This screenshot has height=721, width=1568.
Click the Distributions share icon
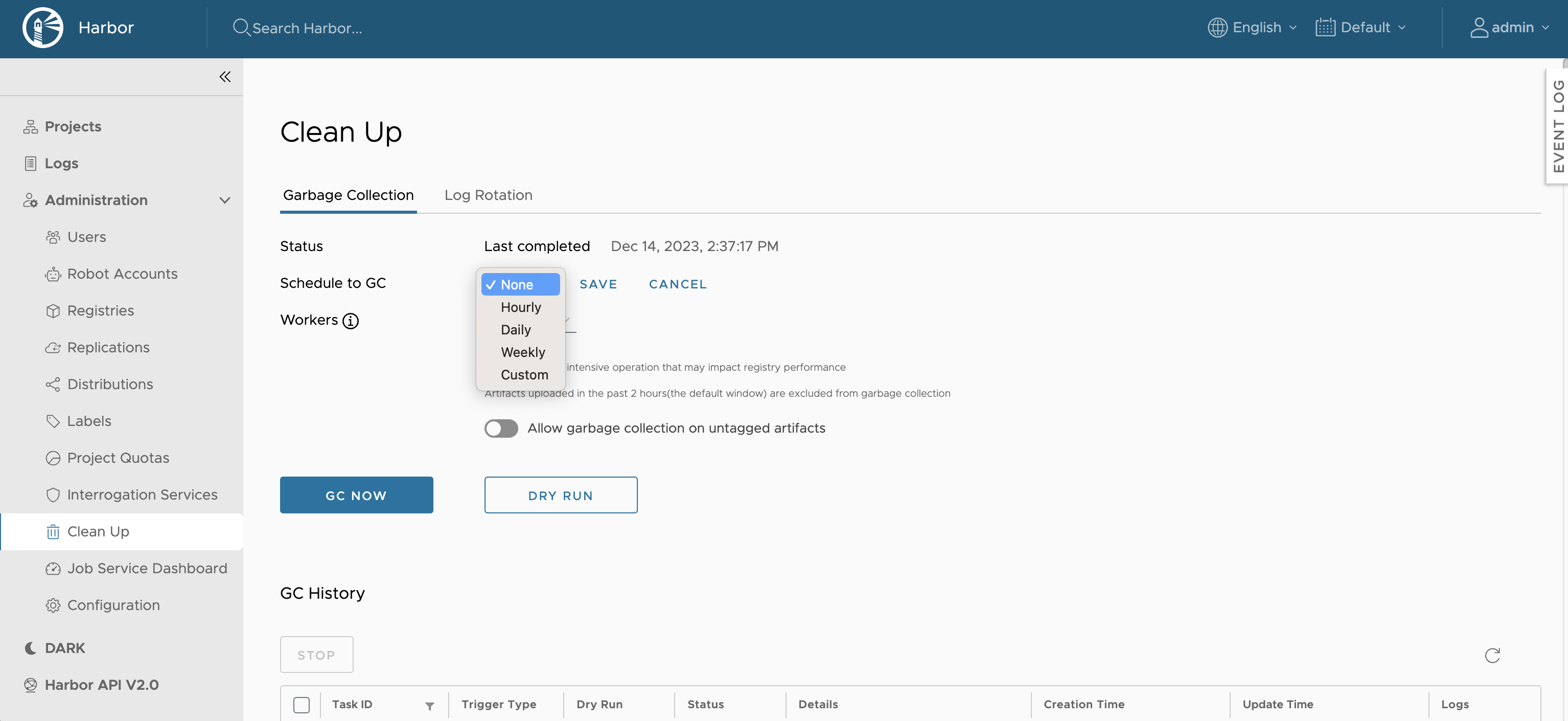53,384
